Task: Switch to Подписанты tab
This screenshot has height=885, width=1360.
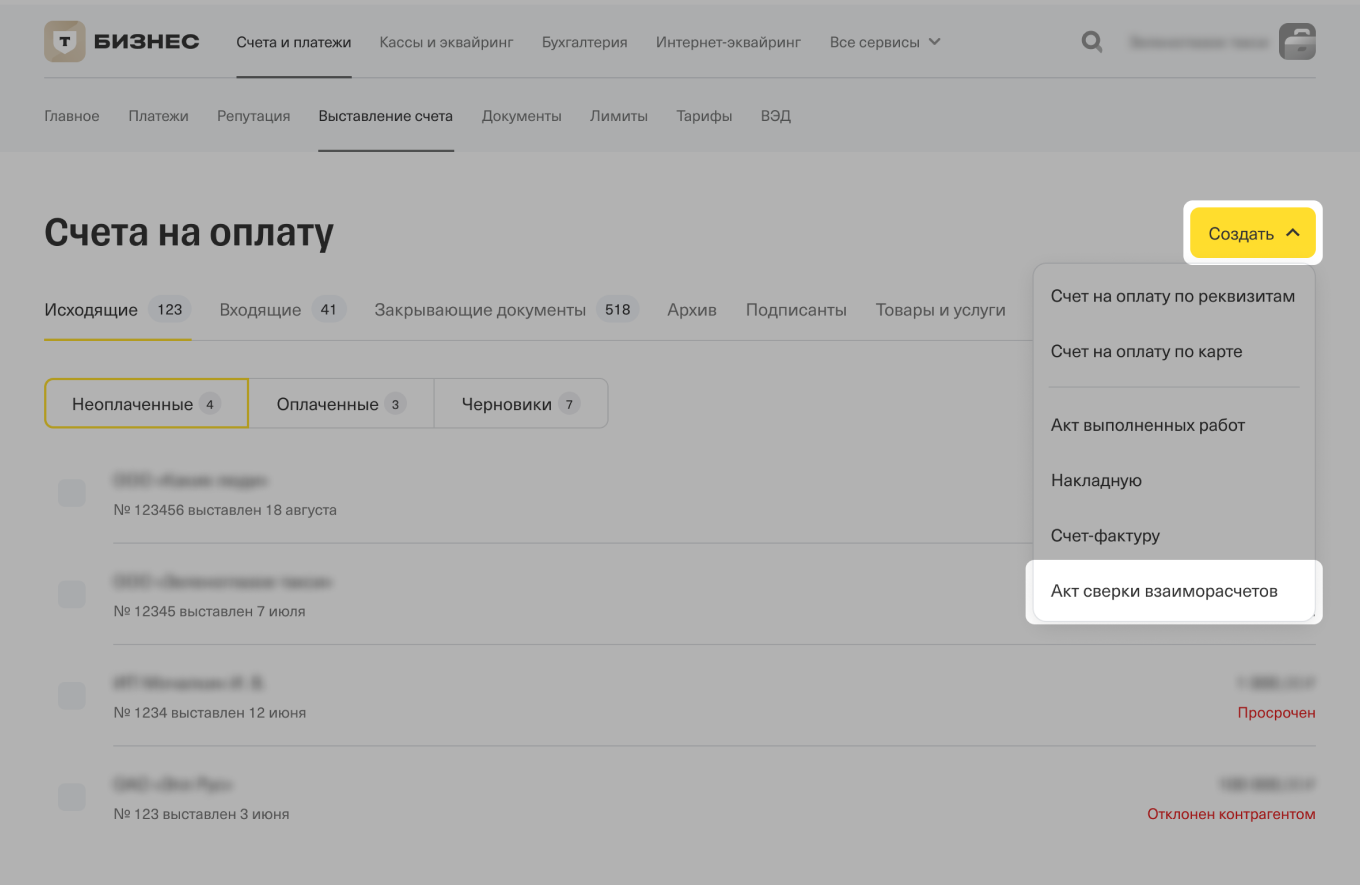Action: click(x=796, y=310)
